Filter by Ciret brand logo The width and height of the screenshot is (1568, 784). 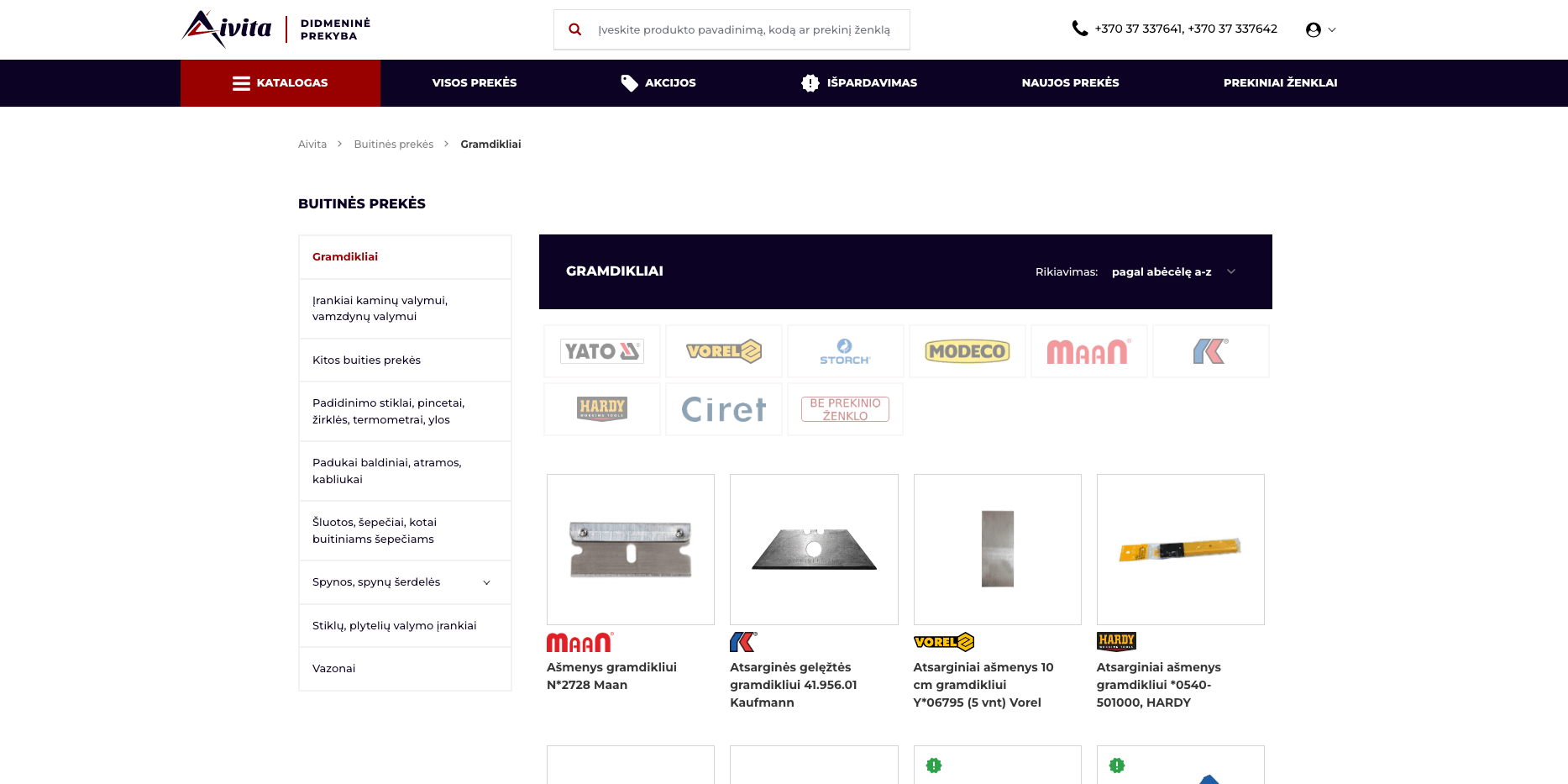(724, 409)
